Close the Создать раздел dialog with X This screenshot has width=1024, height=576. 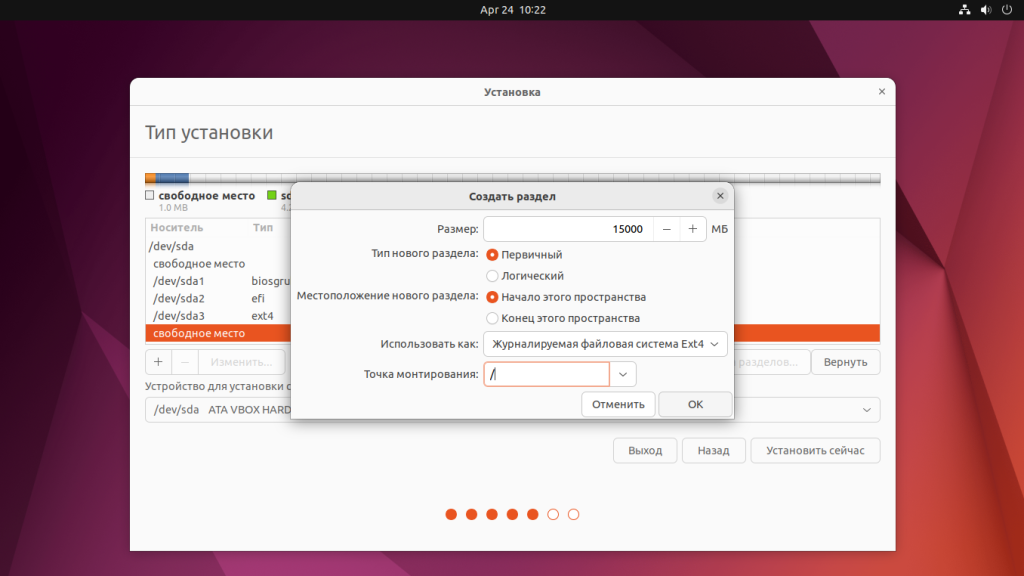[719, 196]
